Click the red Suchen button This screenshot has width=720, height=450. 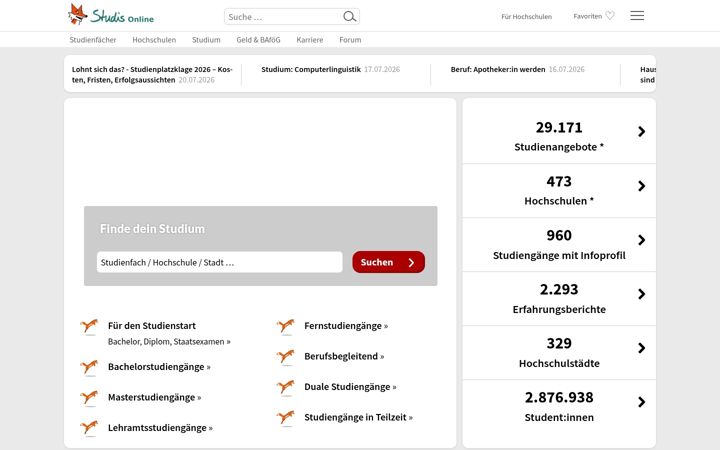388,262
